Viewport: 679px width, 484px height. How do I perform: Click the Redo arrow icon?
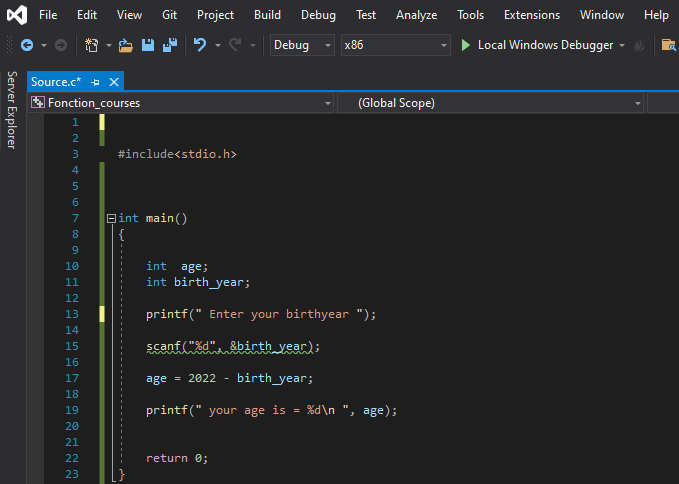(x=235, y=45)
